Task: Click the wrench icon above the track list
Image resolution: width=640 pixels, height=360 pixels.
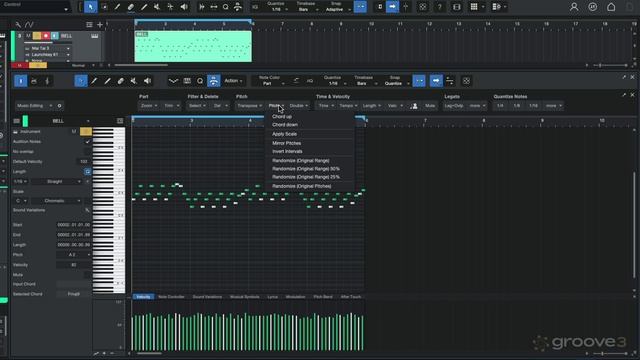Action: [x=18, y=25]
